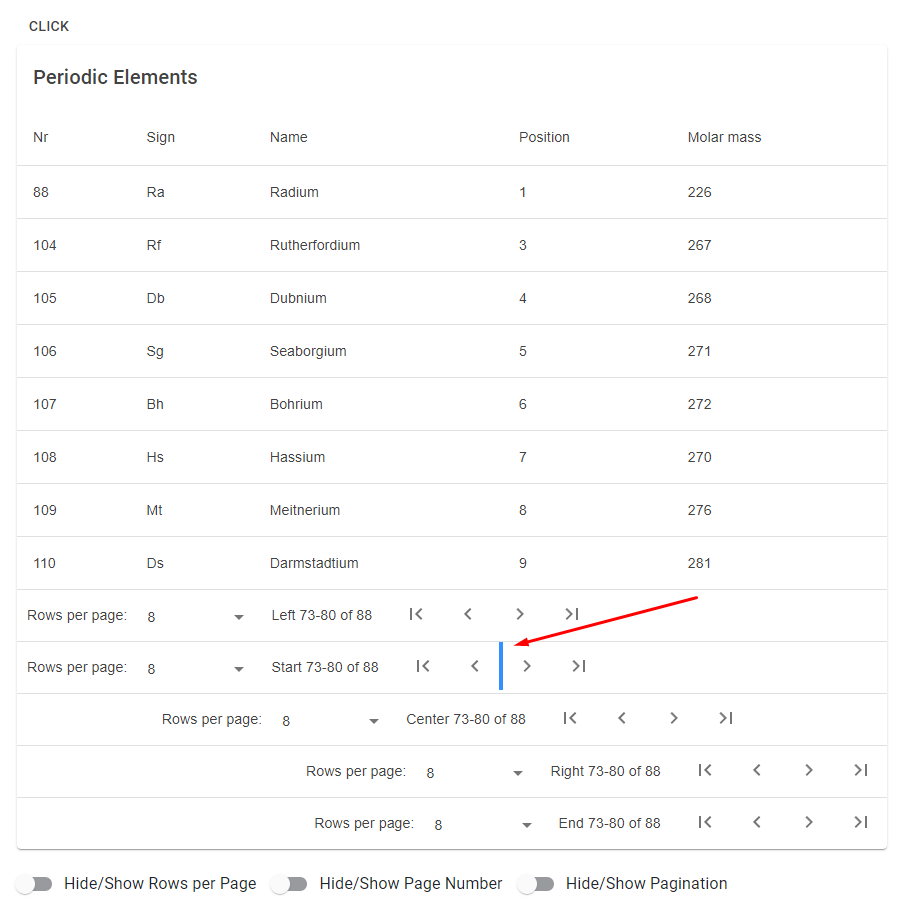Toggle Hide/Show Pagination switch

(536, 884)
